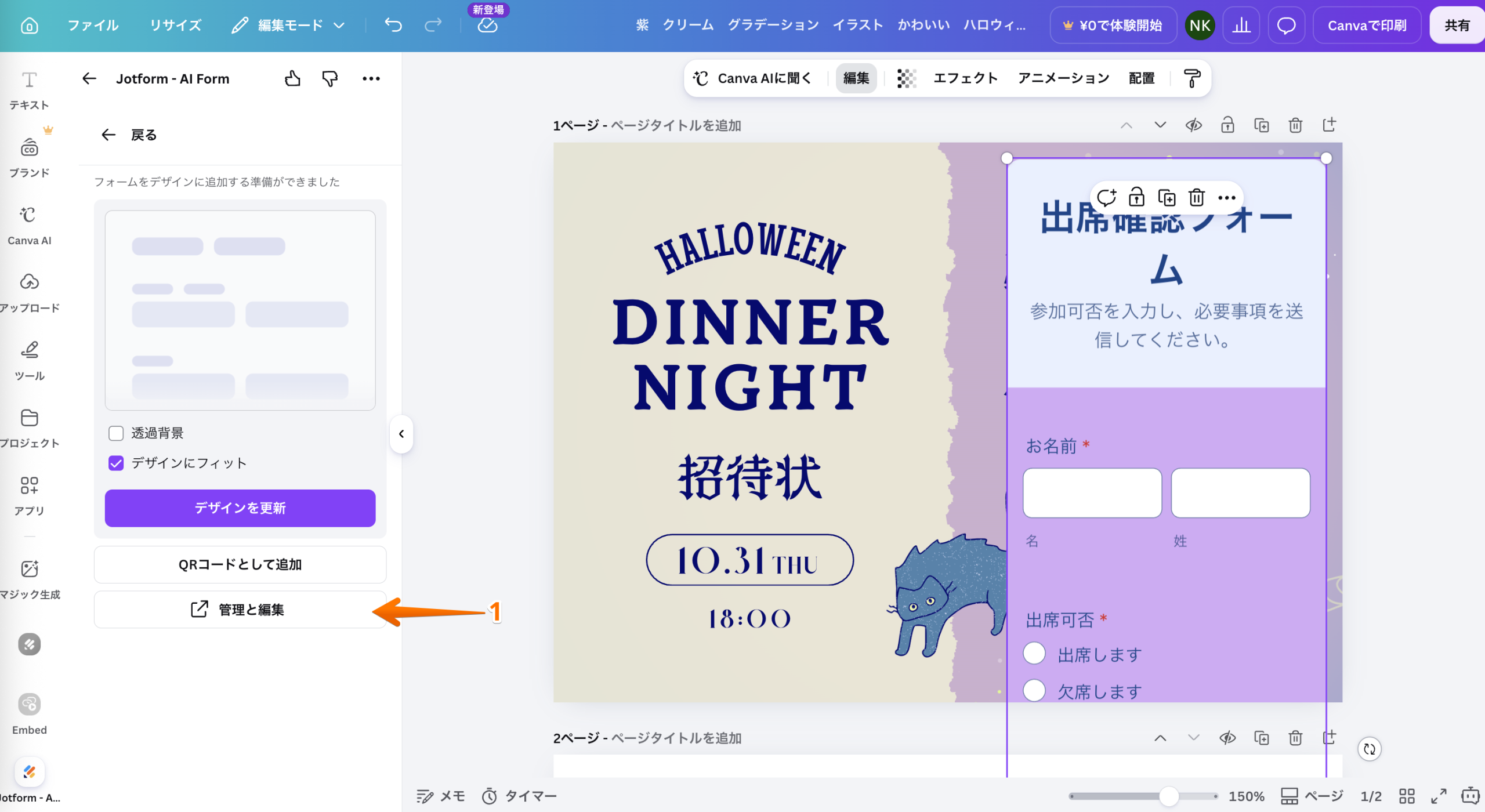Open the transparency checkerboard icon
The width and height of the screenshot is (1485, 812).
(906, 78)
